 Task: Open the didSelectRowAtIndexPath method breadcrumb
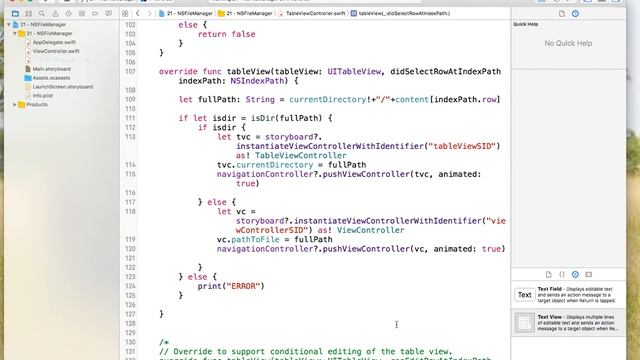click(x=400, y=13)
